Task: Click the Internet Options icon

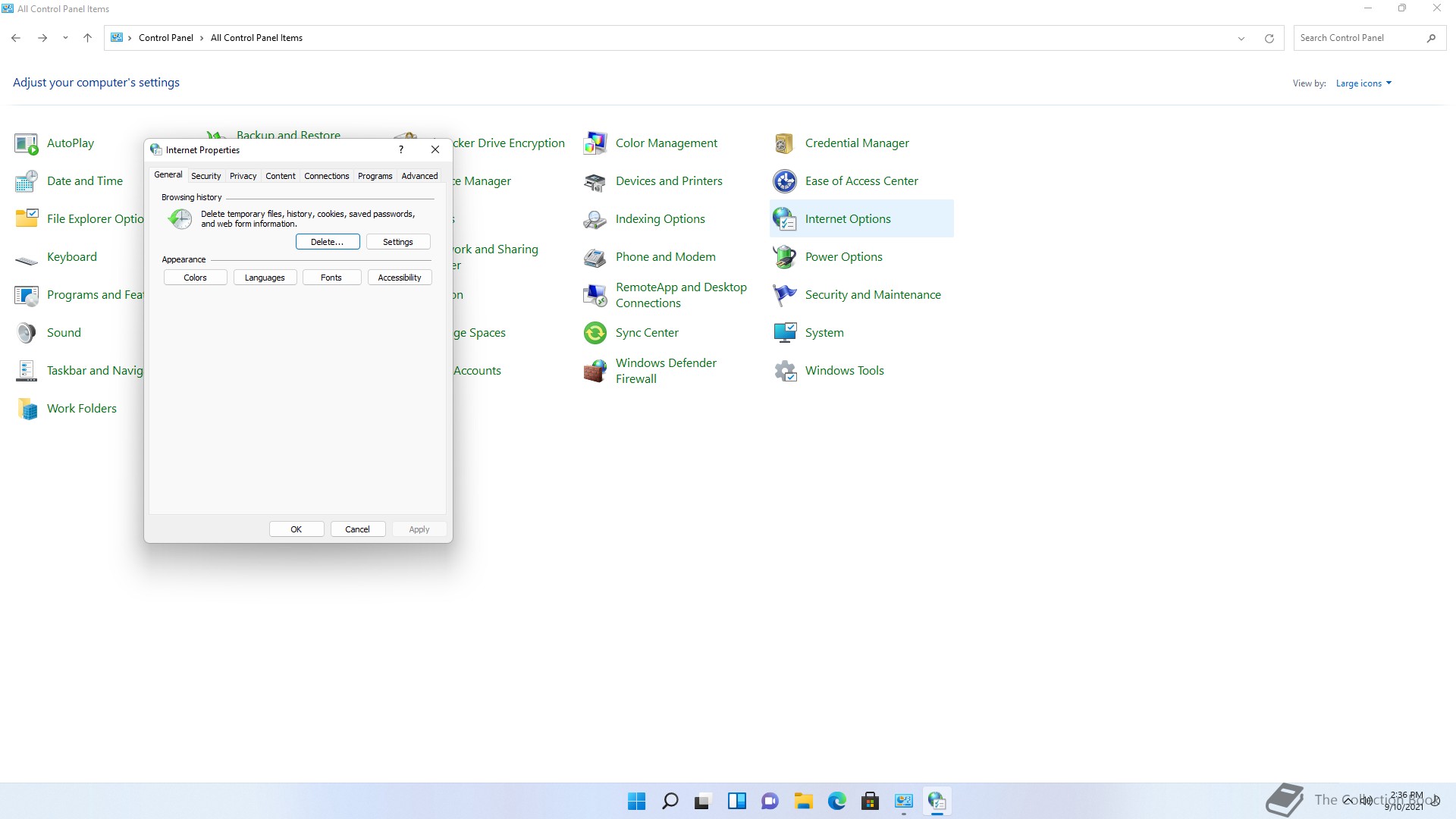Action: [784, 219]
